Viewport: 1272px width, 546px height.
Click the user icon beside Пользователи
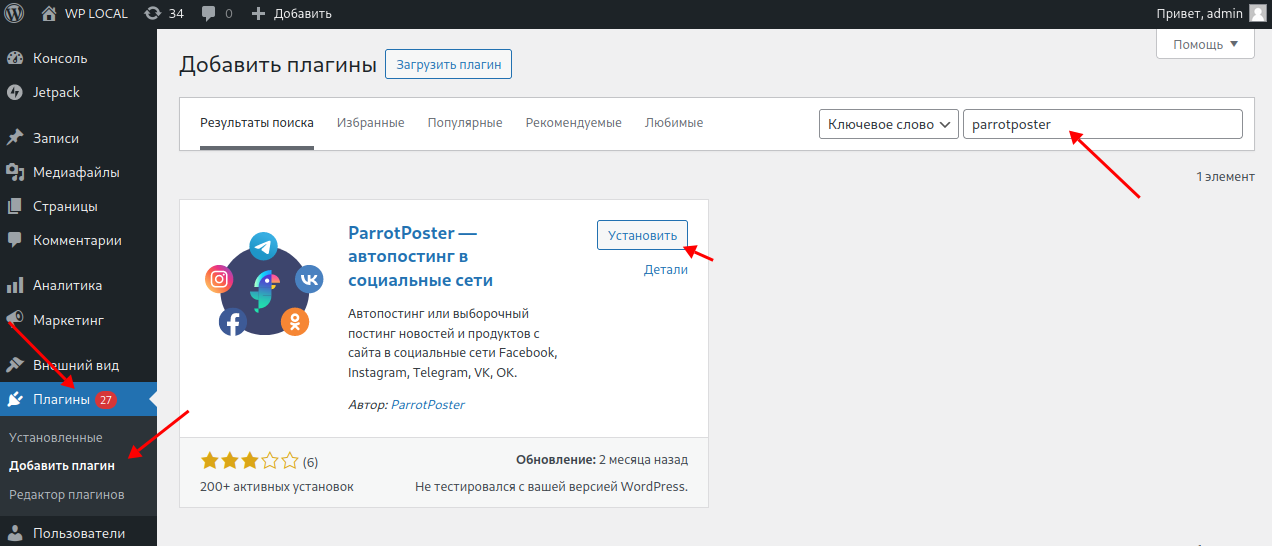15,533
